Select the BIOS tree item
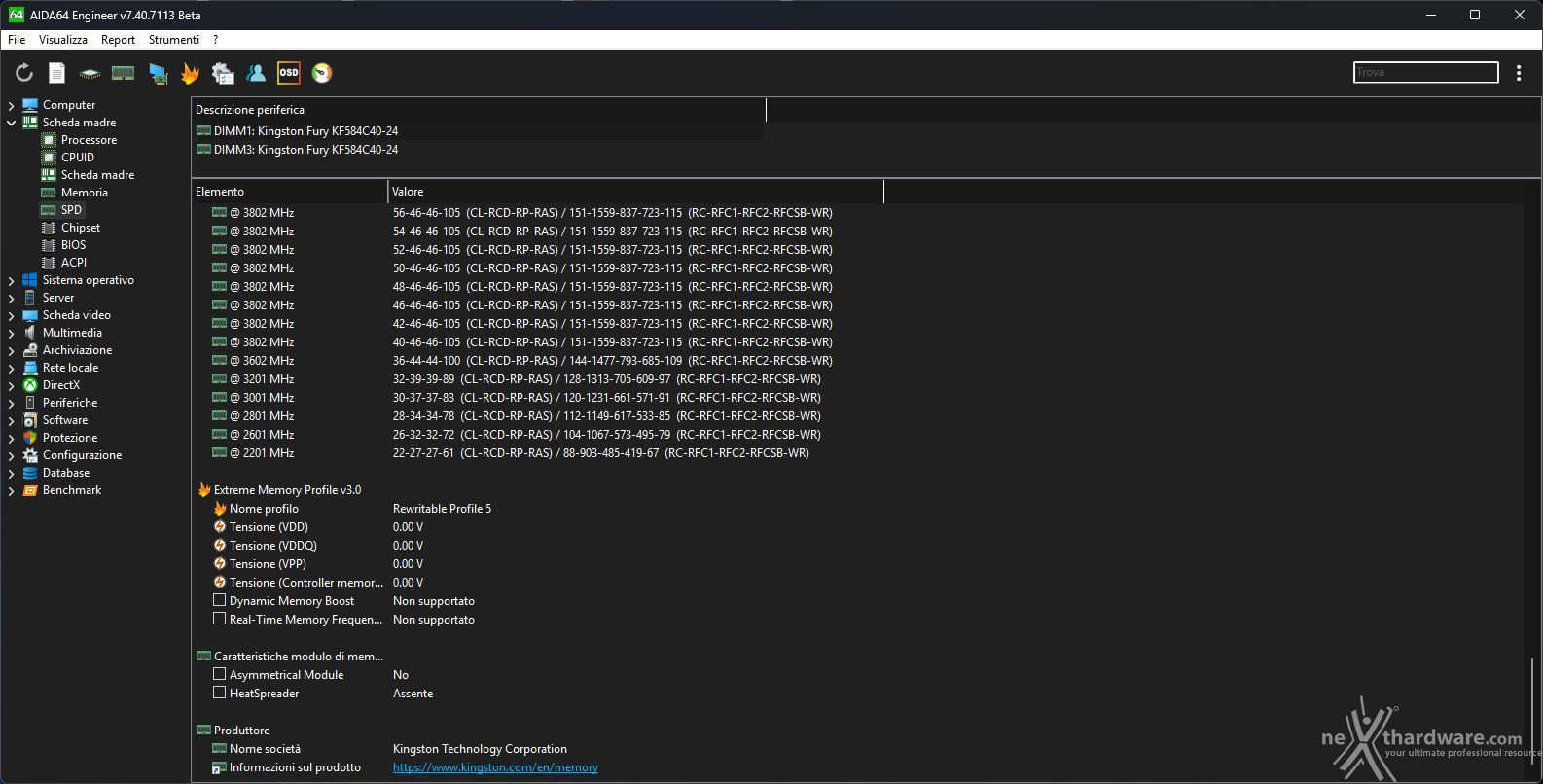 click(74, 245)
